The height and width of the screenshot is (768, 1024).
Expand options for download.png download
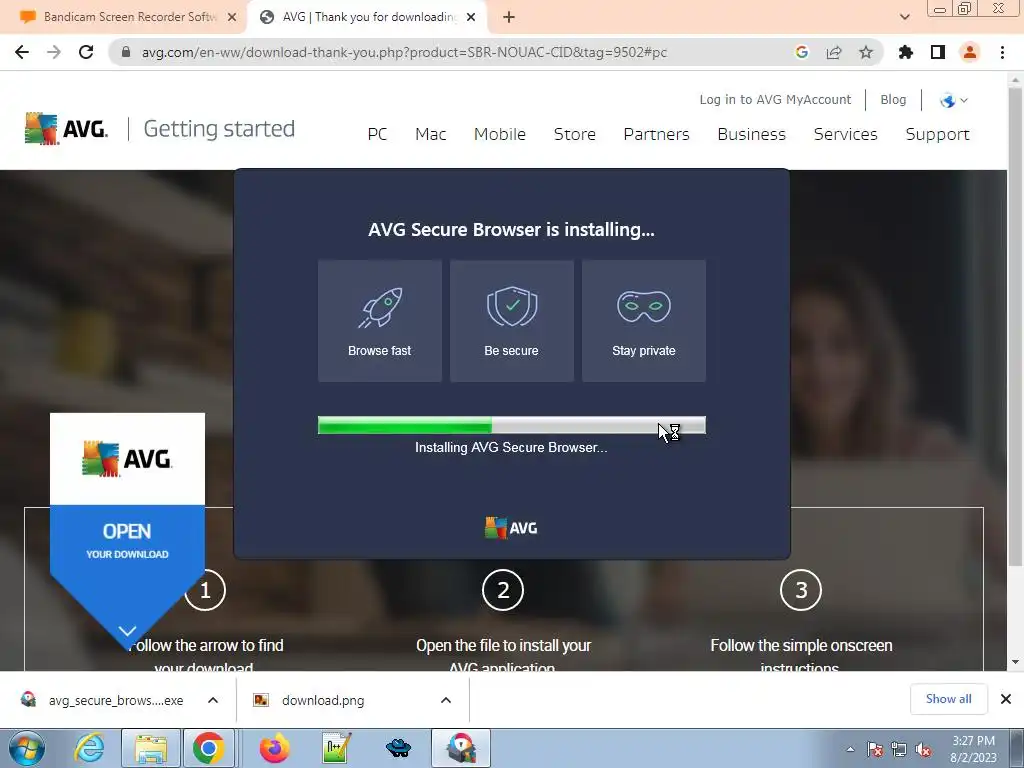click(446, 700)
